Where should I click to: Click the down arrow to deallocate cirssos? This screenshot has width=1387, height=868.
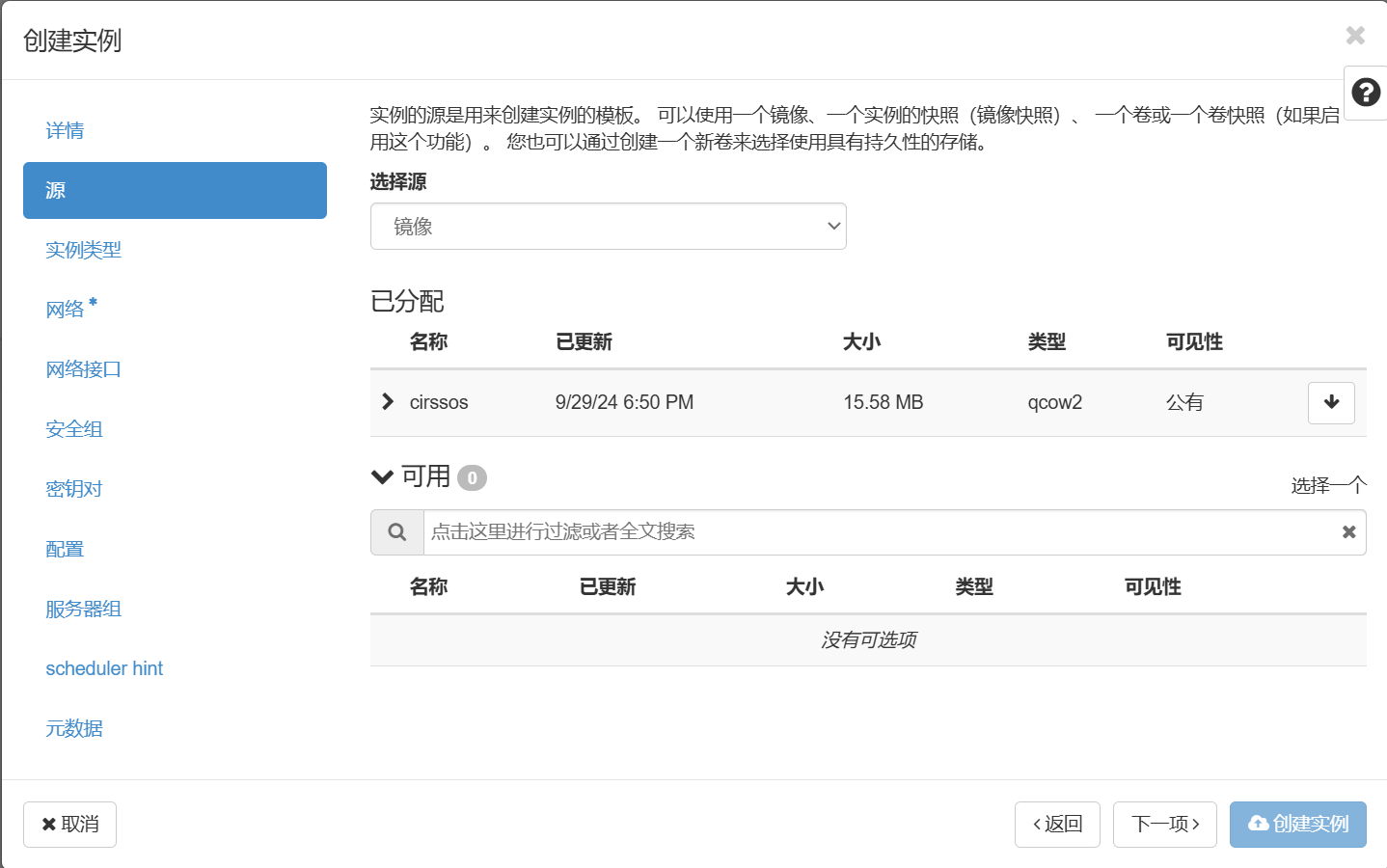click(1331, 402)
